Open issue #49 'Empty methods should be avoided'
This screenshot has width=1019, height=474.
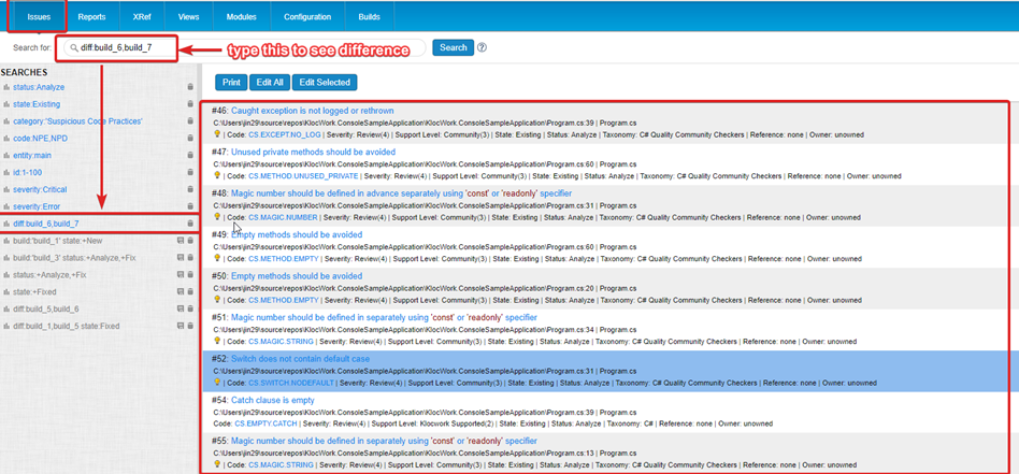pyautogui.click(x=296, y=235)
